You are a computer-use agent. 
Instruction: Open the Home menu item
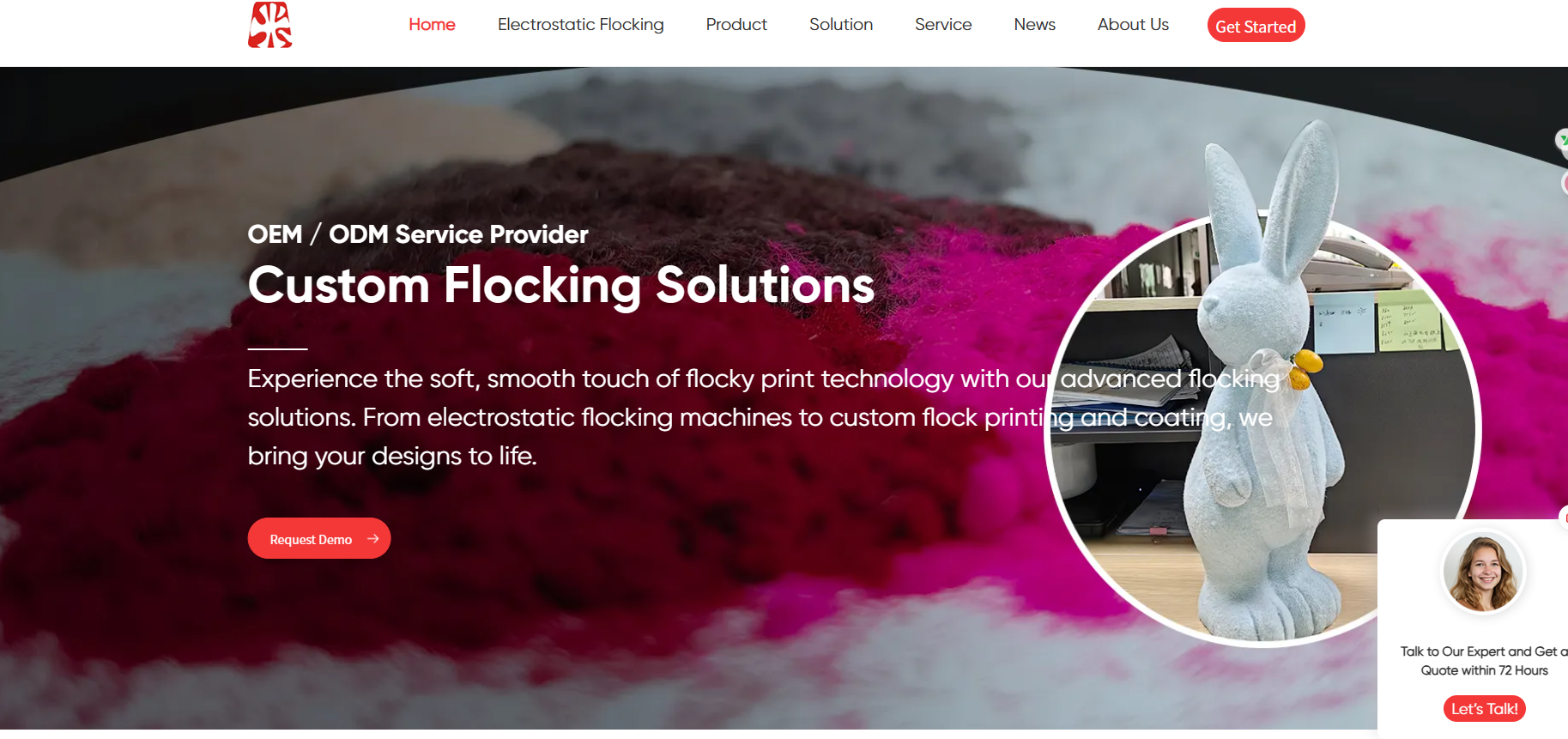coord(432,25)
